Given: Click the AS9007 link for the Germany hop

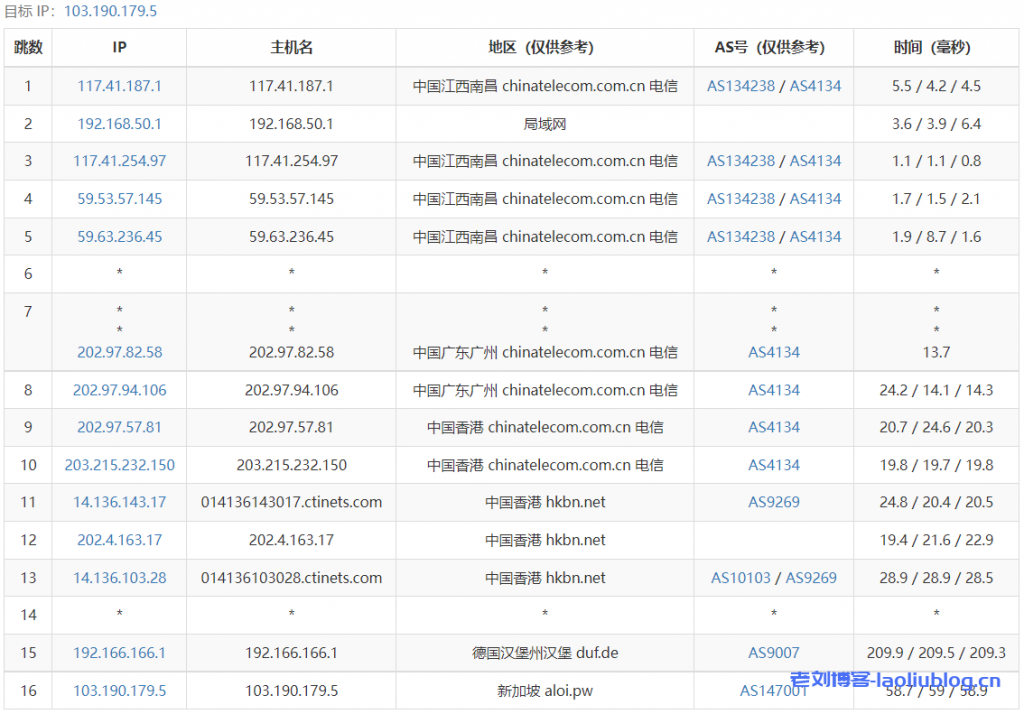Looking at the screenshot, I should click(x=773, y=653).
